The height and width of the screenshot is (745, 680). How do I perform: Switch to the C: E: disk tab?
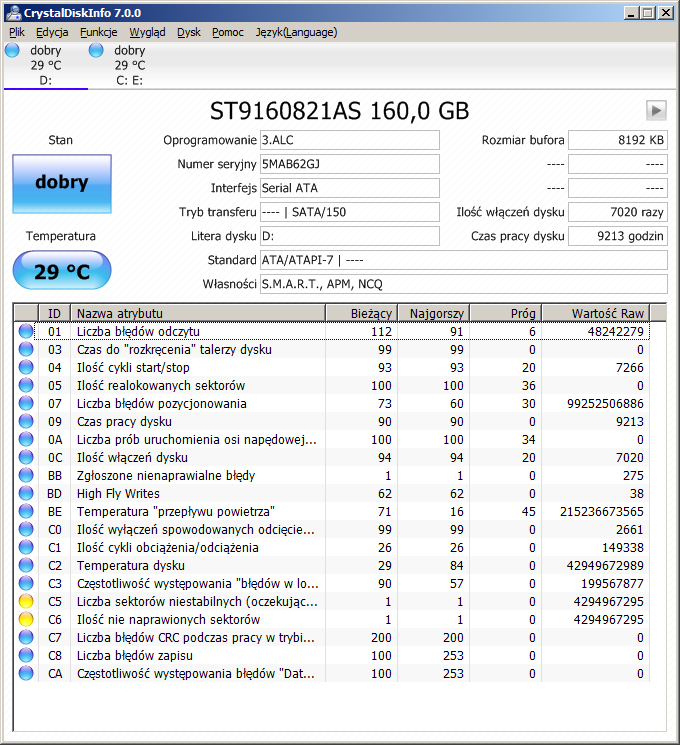click(x=130, y=65)
